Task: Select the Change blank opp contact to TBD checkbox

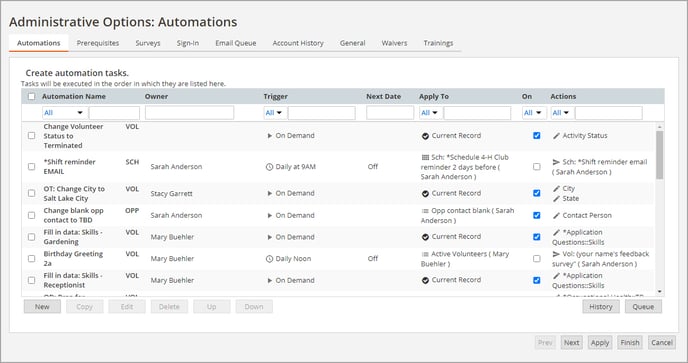Action: pyautogui.click(x=32, y=216)
